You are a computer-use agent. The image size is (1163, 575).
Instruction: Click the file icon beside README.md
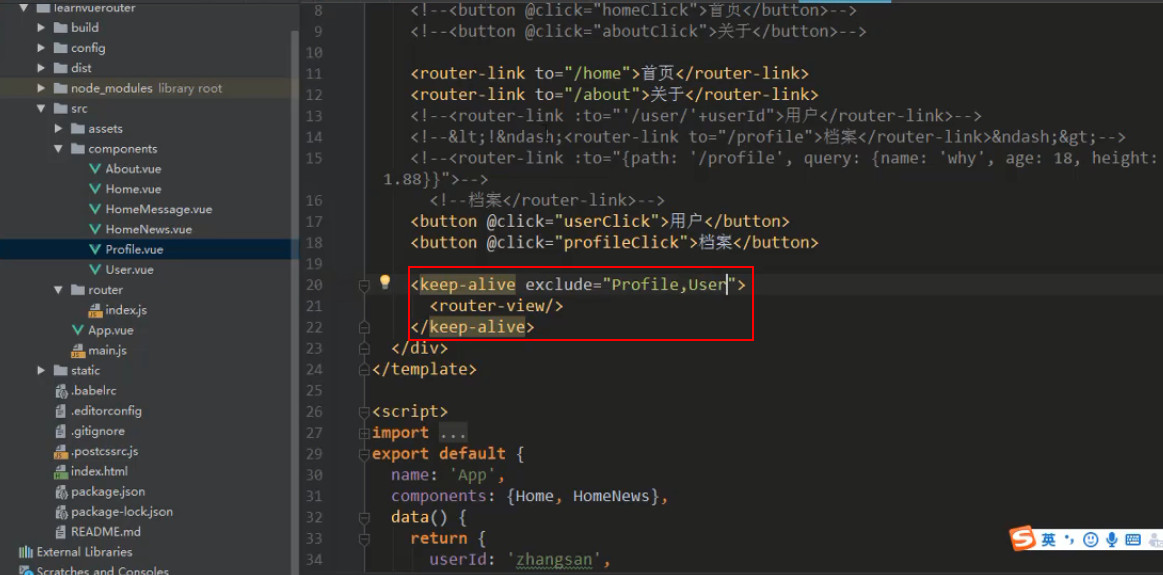pos(61,532)
